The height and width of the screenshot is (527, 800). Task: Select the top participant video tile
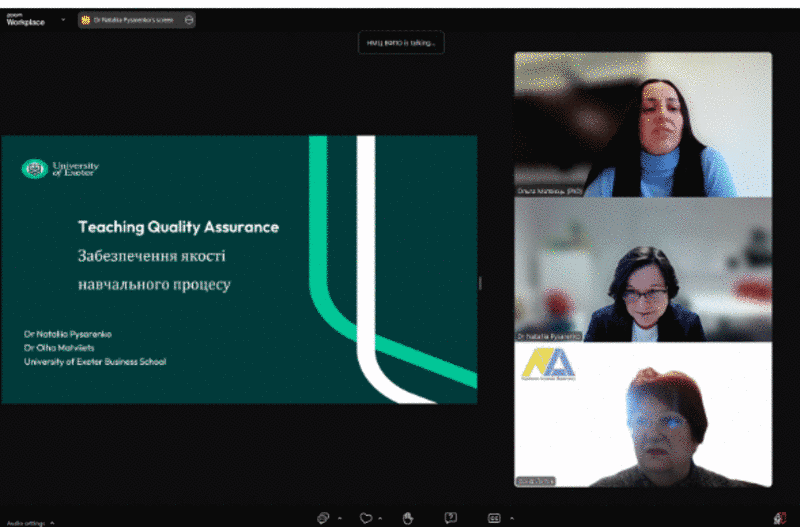[642, 124]
